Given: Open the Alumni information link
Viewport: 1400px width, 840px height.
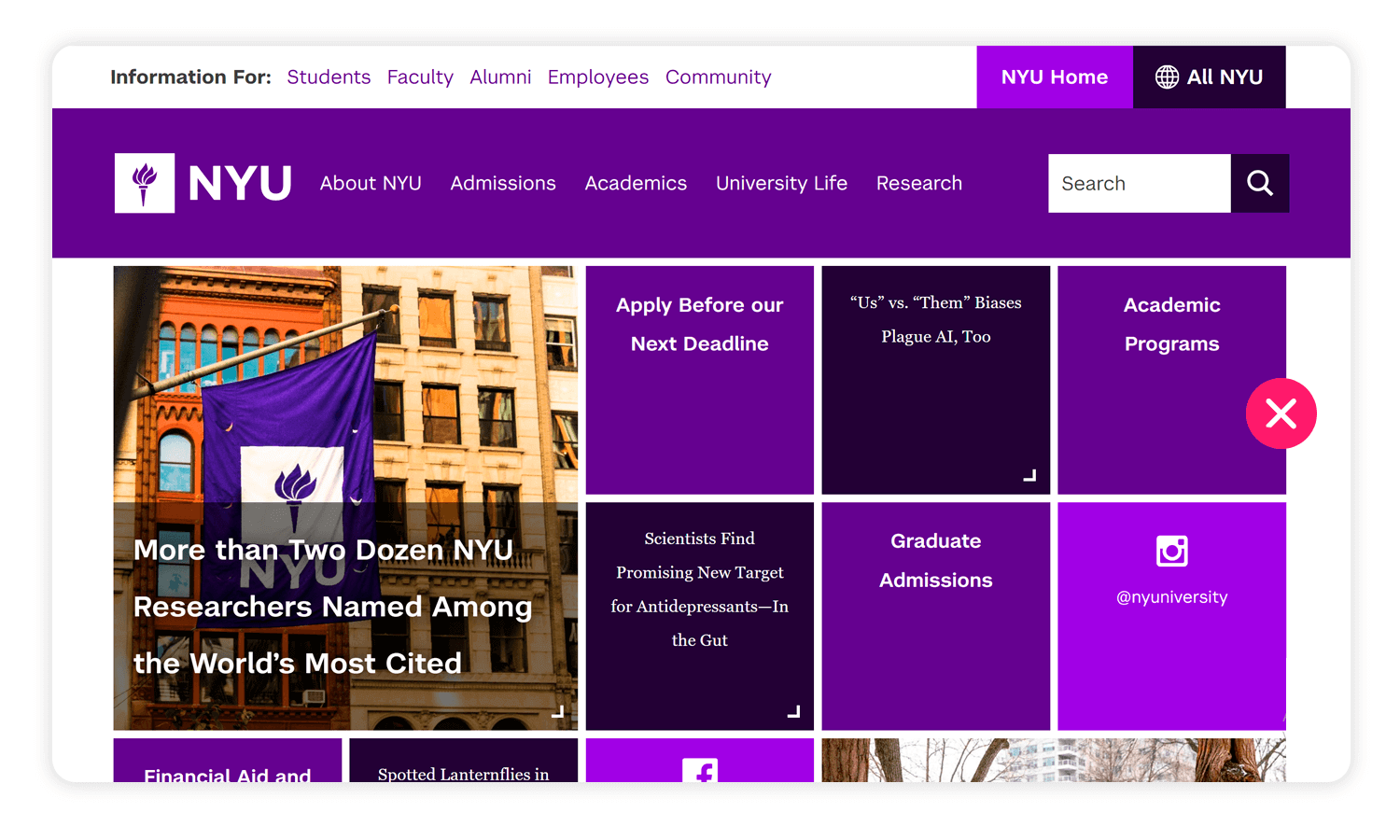Looking at the screenshot, I should (x=500, y=77).
